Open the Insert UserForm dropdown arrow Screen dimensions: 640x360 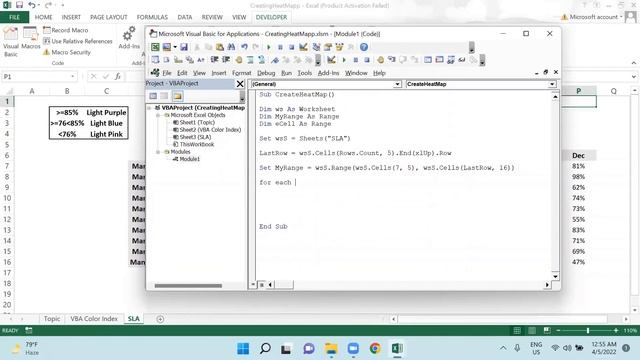coord(175,47)
